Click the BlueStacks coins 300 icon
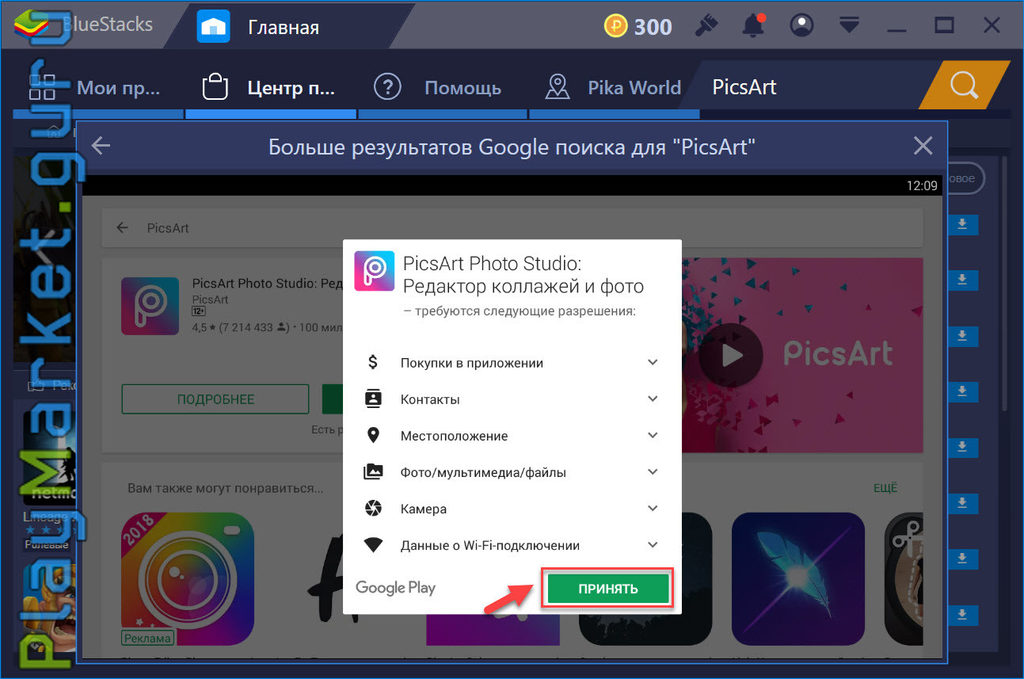 tap(615, 26)
